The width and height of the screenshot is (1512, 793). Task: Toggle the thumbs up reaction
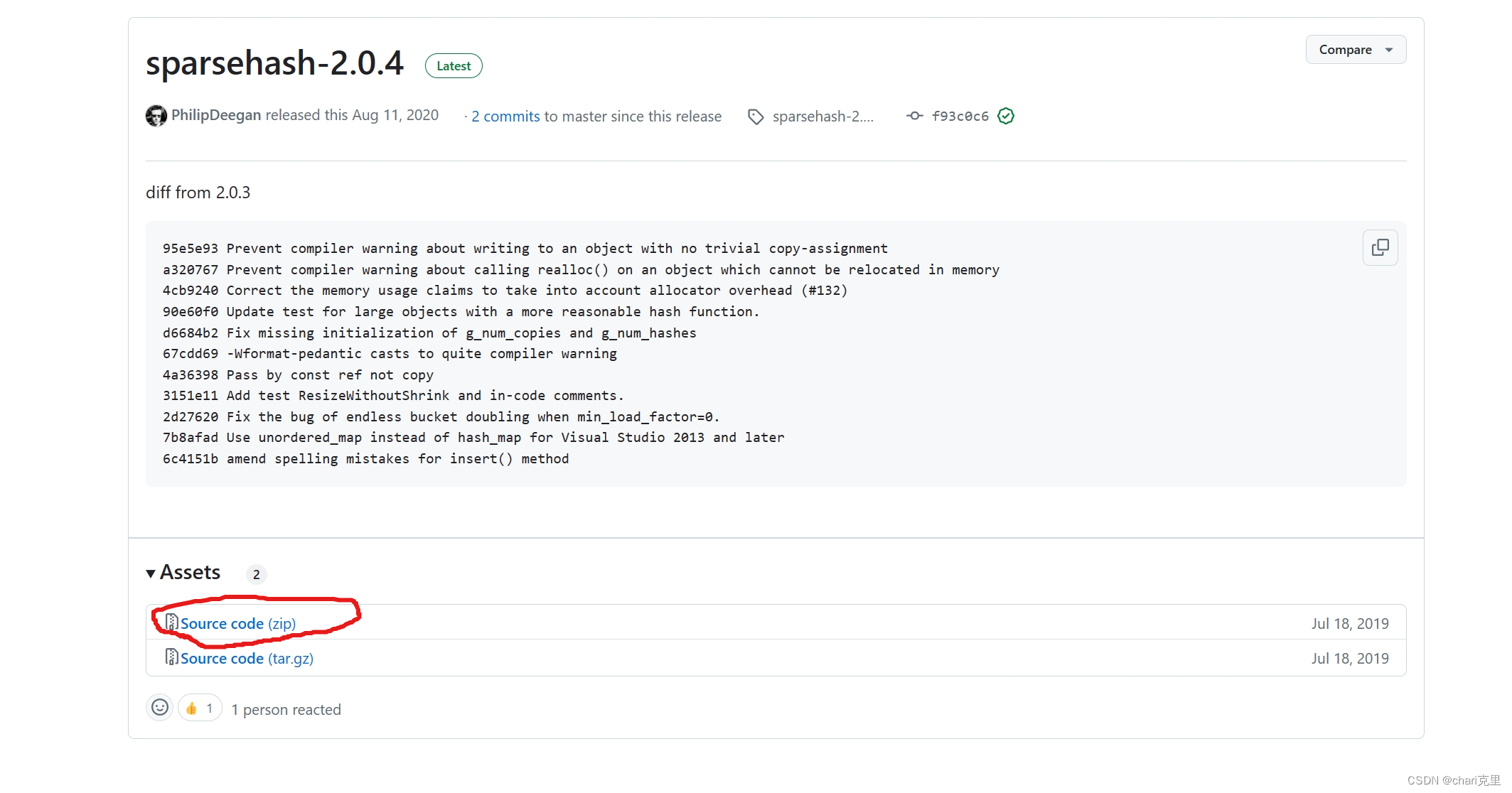coord(200,708)
